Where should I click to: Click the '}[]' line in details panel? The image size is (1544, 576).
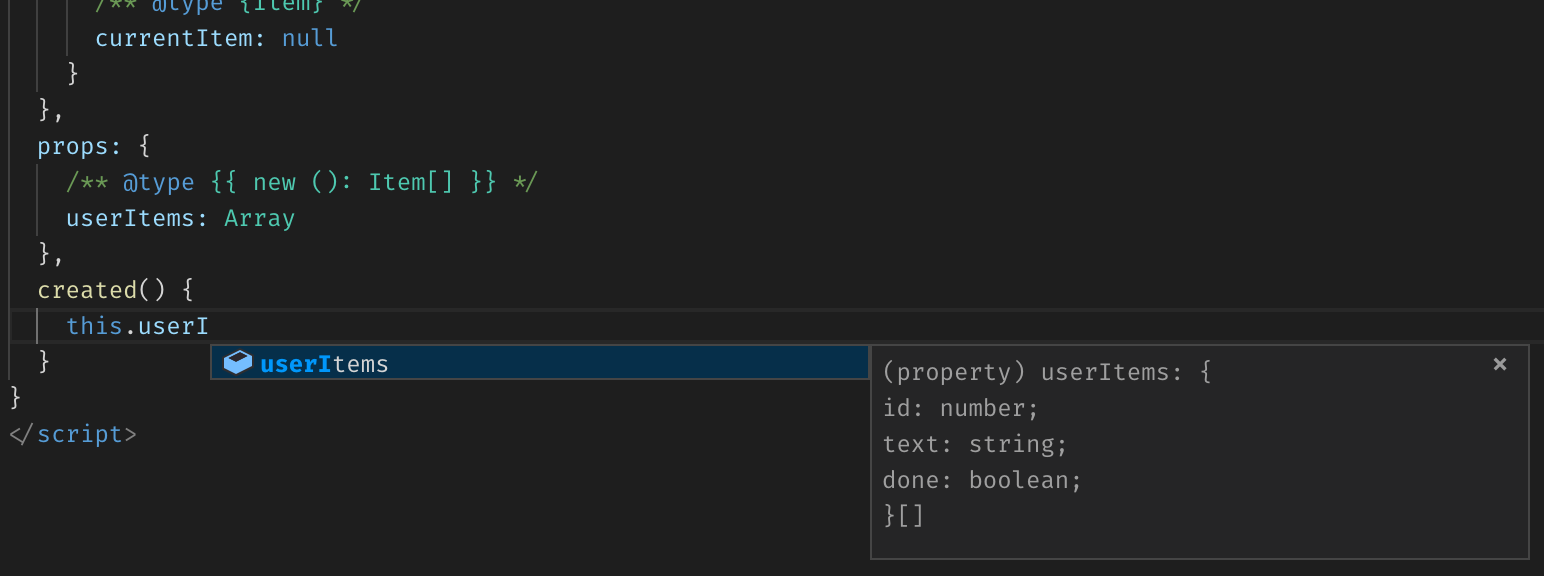coord(904,516)
